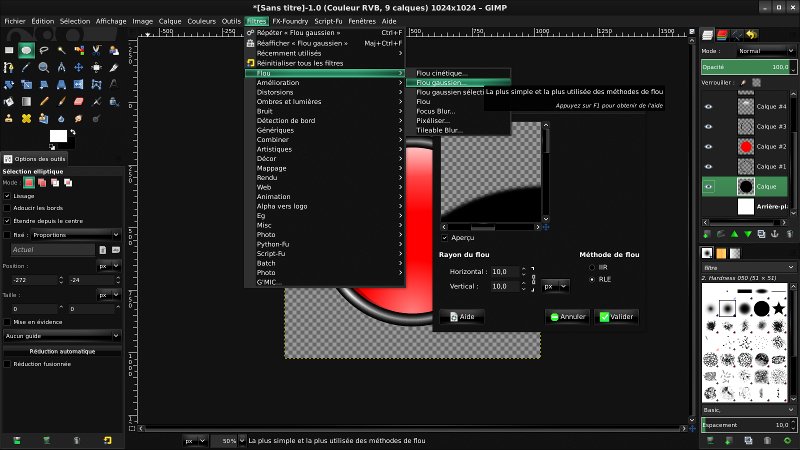Viewport: 800px width, 450px height.
Task: Select the Scissors Select tool
Action: point(96,50)
